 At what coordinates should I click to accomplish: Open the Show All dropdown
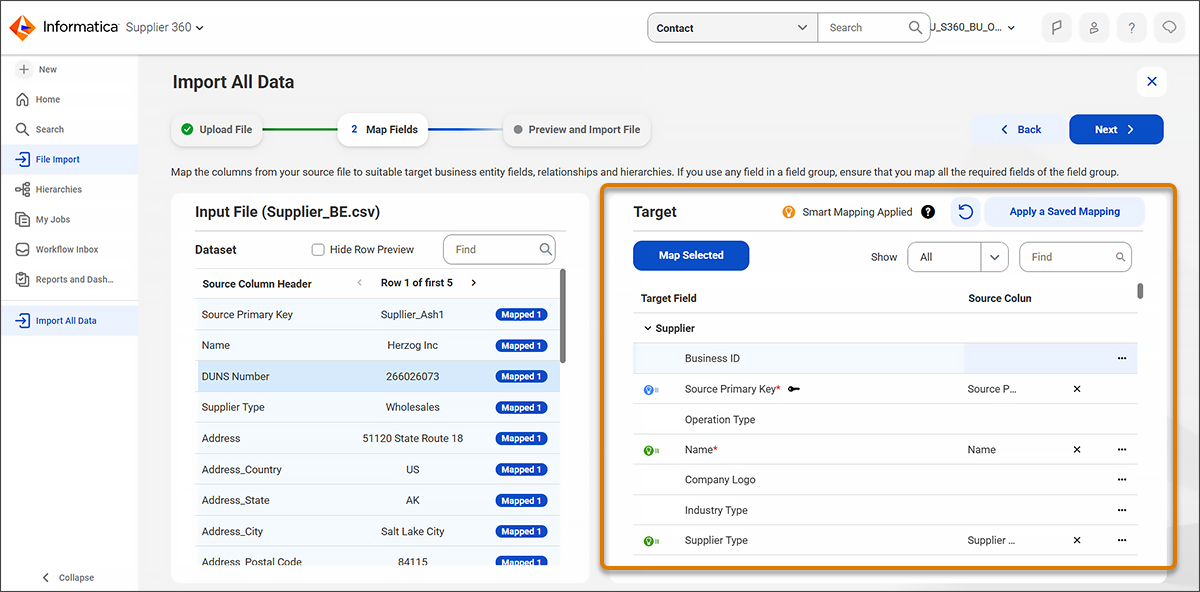click(957, 257)
